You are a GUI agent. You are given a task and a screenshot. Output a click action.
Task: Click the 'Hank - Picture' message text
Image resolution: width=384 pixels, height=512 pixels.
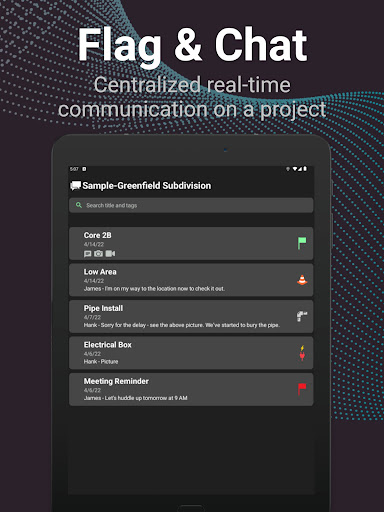click(x=101, y=361)
